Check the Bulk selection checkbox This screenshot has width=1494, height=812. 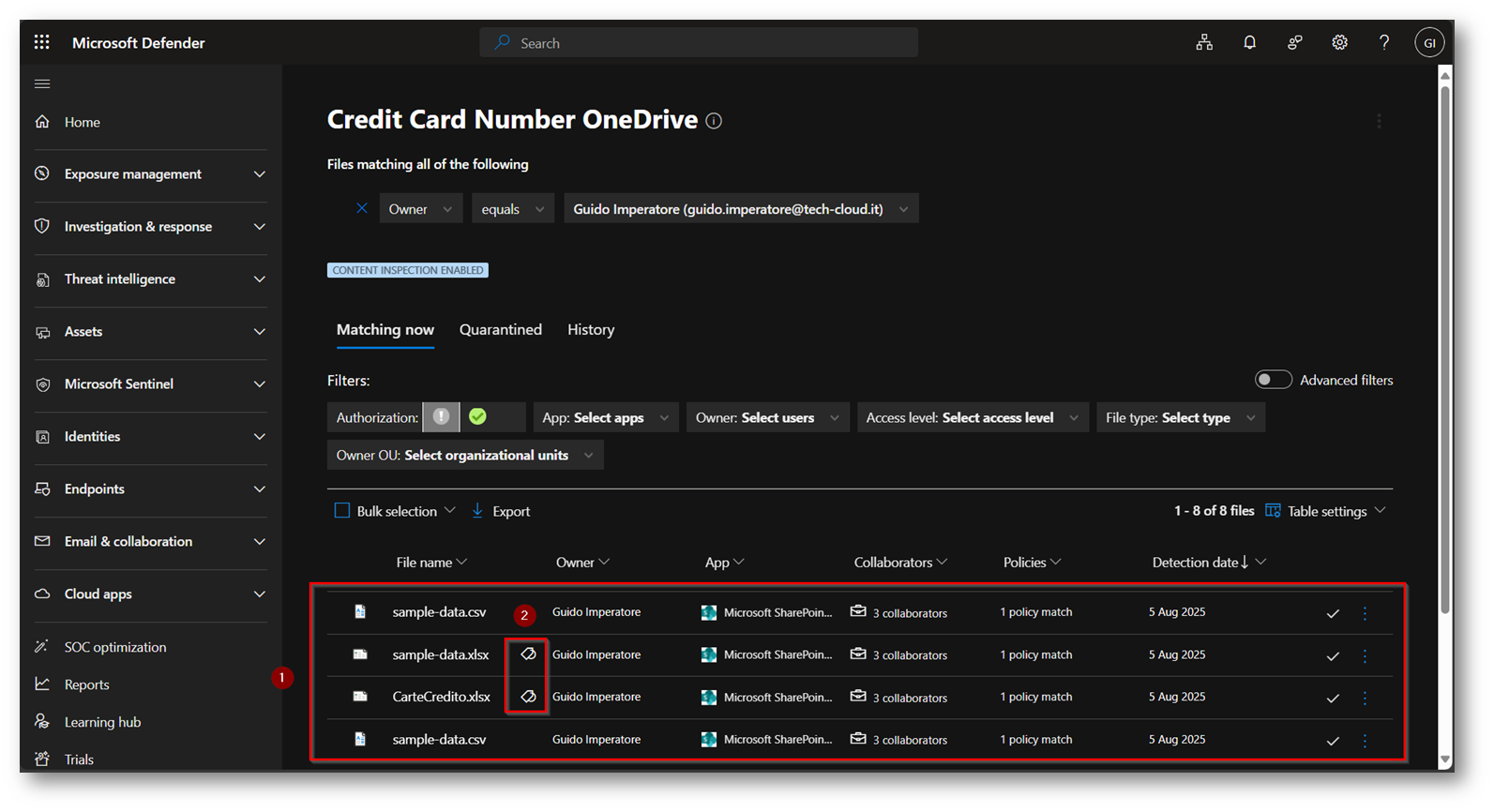coord(342,511)
